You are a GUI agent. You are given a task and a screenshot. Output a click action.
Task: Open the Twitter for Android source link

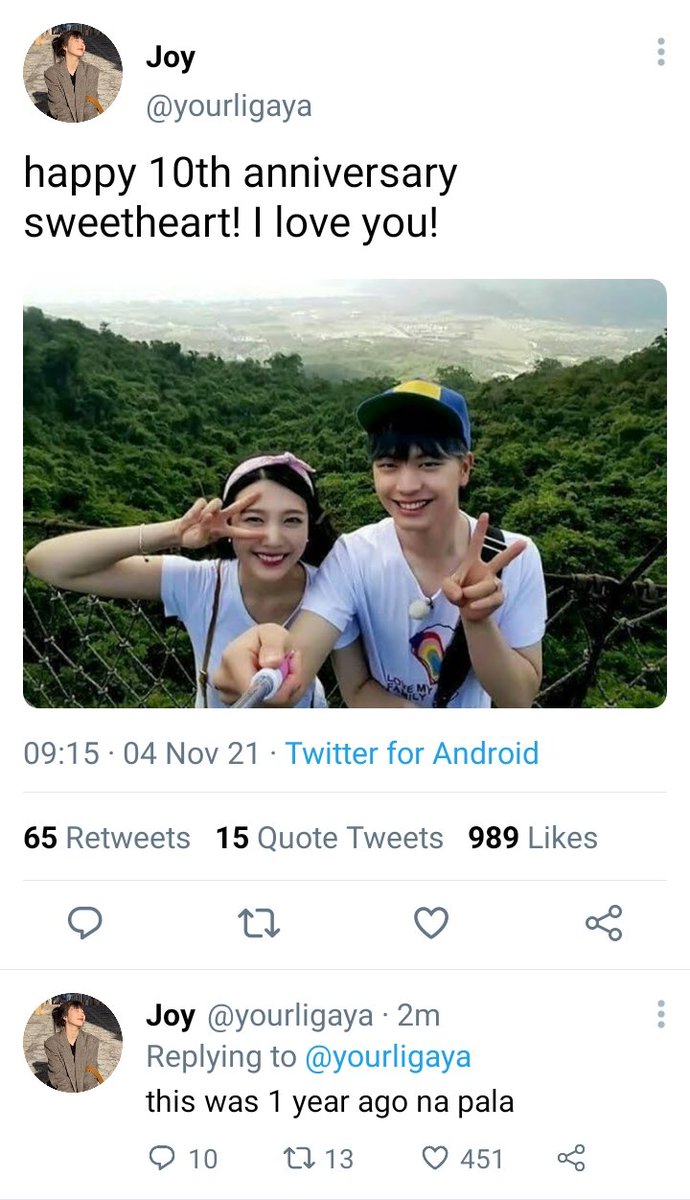[412, 753]
